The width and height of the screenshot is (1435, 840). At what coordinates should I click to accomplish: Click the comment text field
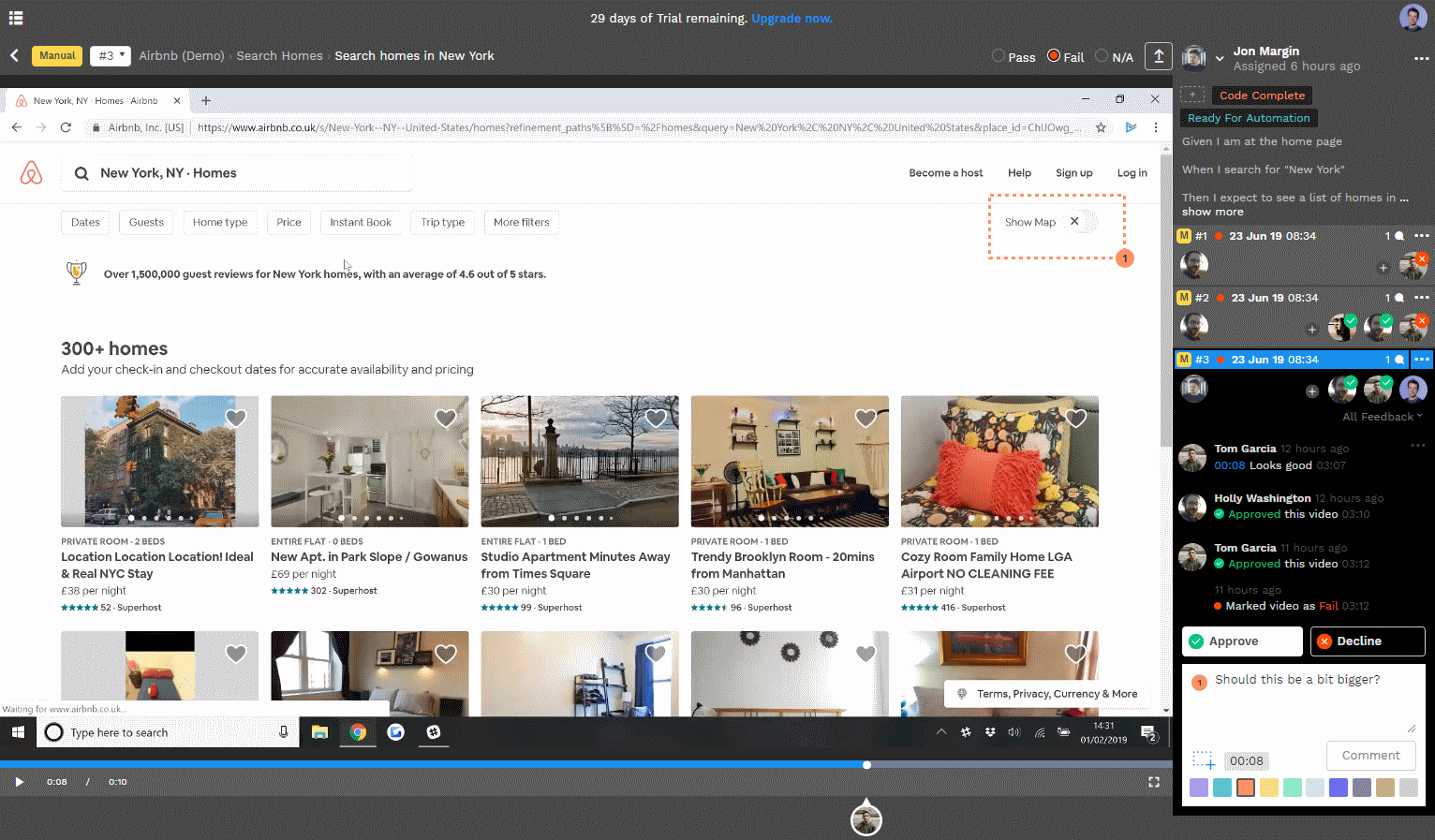[x=1303, y=699]
